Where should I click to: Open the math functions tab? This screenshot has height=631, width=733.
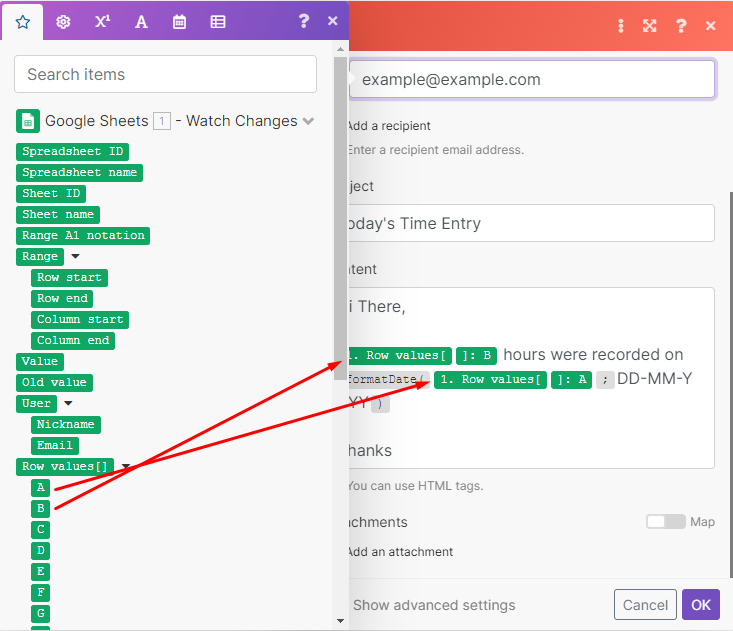pyautogui.click(x=102, y=22)
